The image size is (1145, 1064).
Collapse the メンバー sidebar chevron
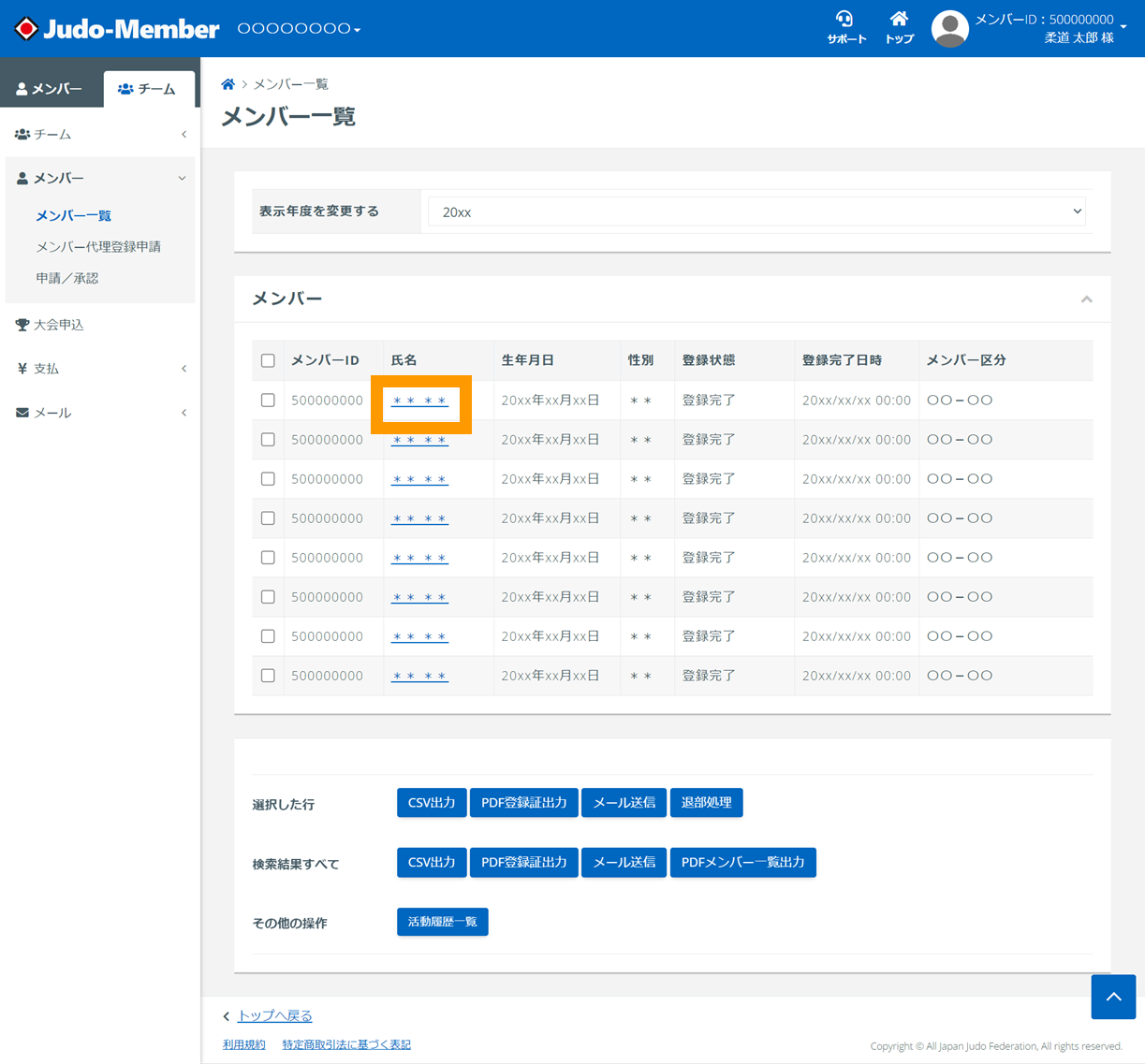click(183, 178)
